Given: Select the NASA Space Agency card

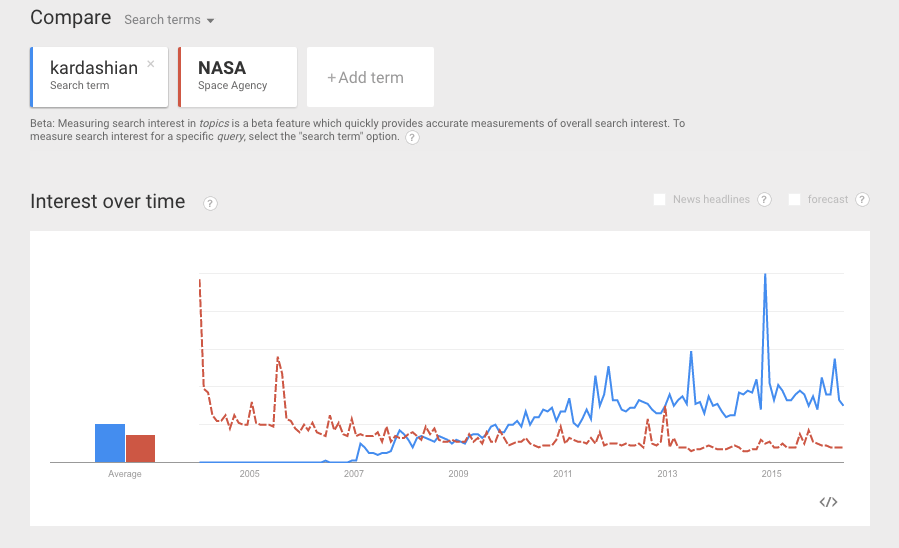Looking at the screenshot, I should [x=236, y=77].
